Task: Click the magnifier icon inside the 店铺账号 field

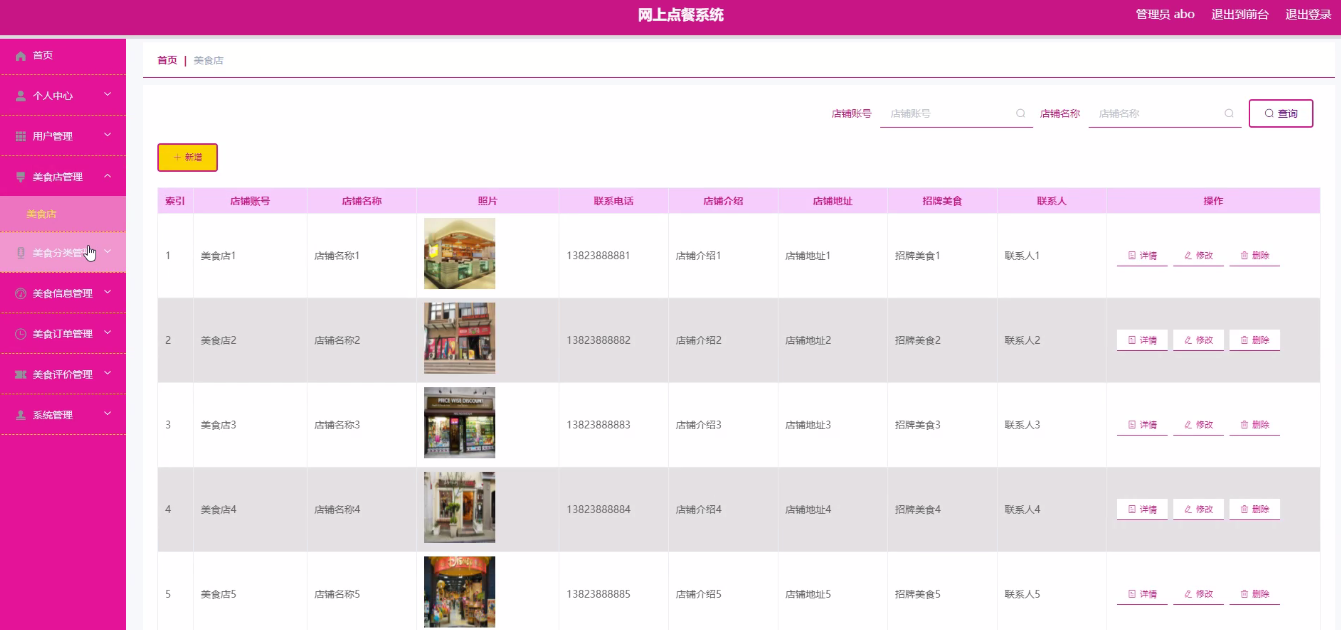Action: [x=1020, y=113]
